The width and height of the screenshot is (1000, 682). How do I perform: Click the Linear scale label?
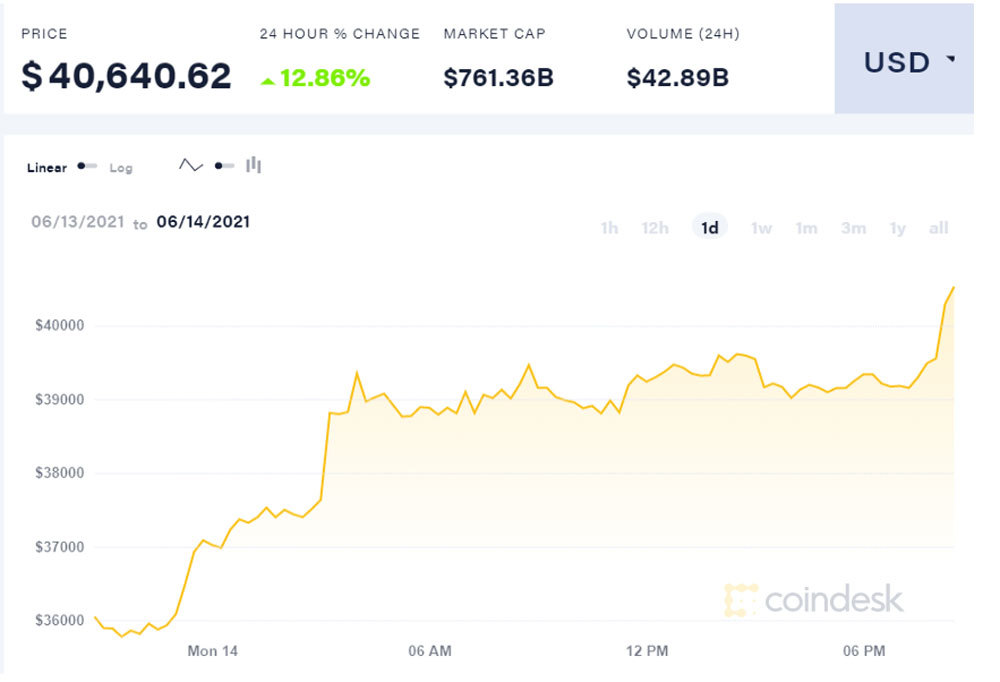(47, 168)
